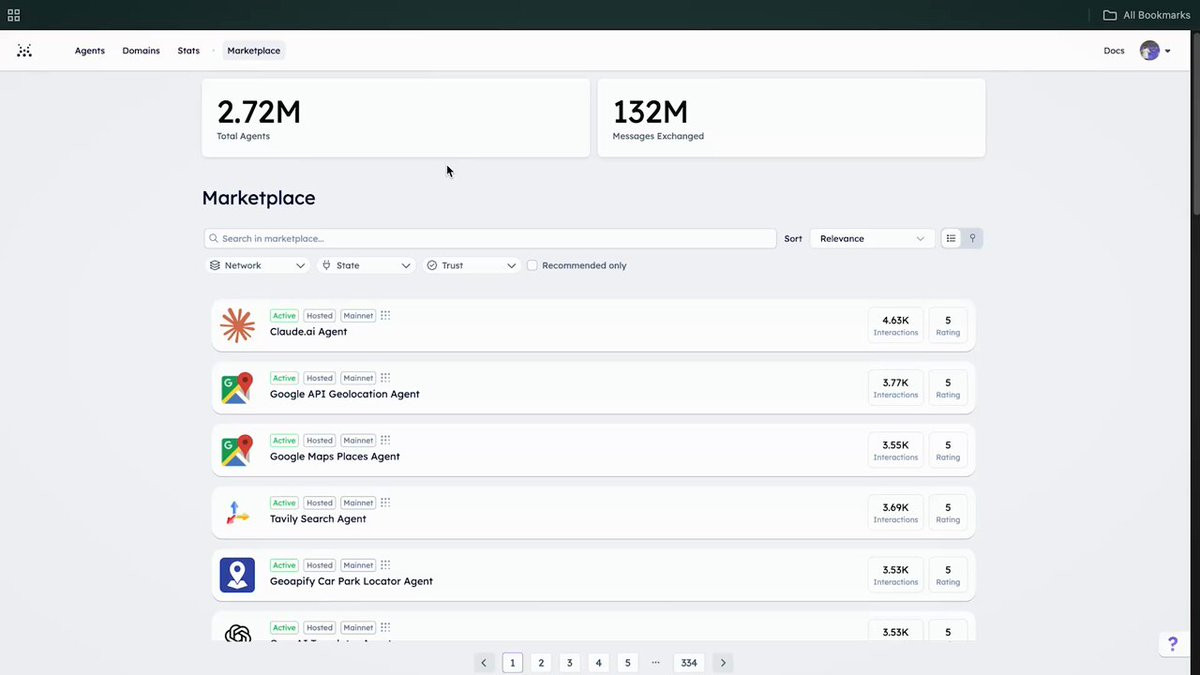Click the Agentverse logo in the top-left
Viewport: 1200px width, 675px height.
[24, 50]
